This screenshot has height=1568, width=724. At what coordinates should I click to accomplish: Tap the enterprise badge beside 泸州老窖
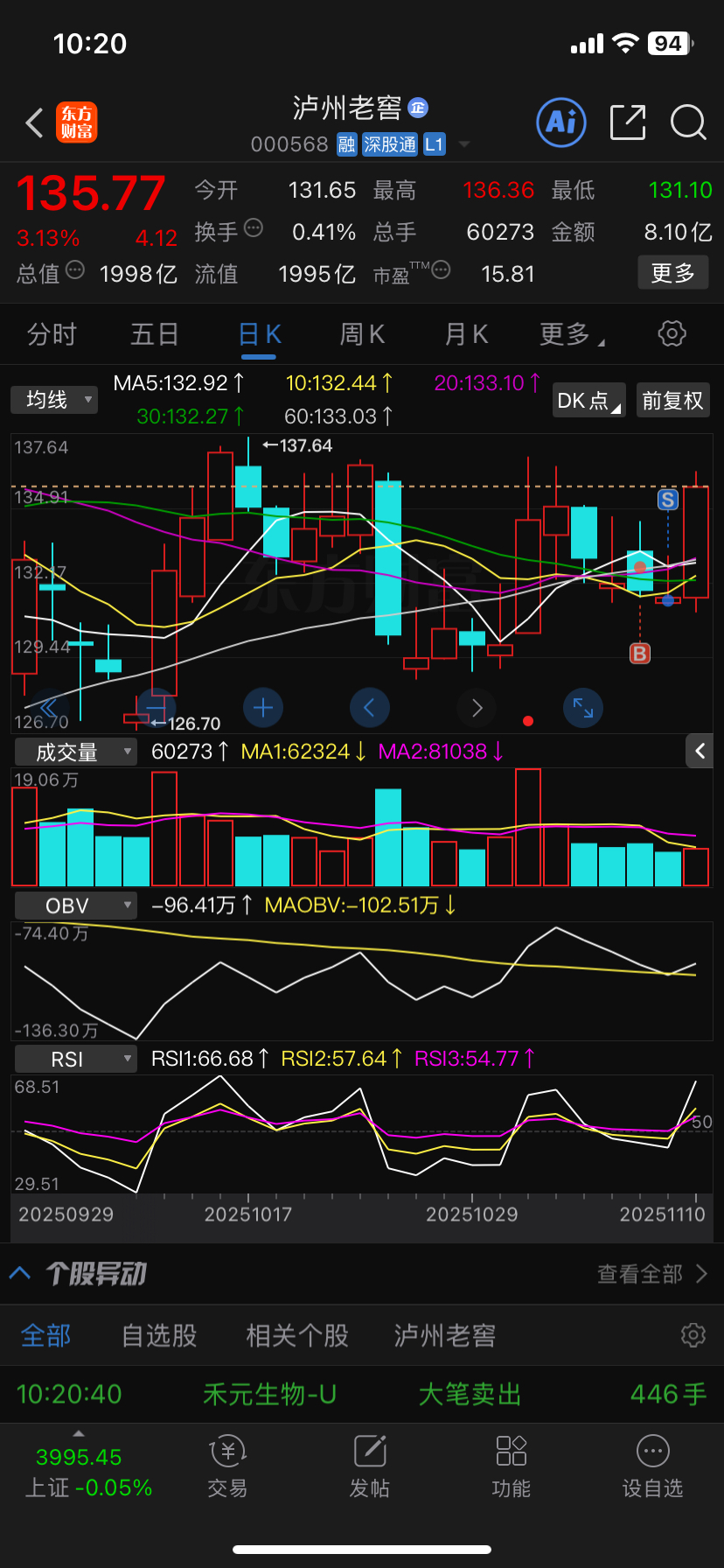click(x=418, y=108)
